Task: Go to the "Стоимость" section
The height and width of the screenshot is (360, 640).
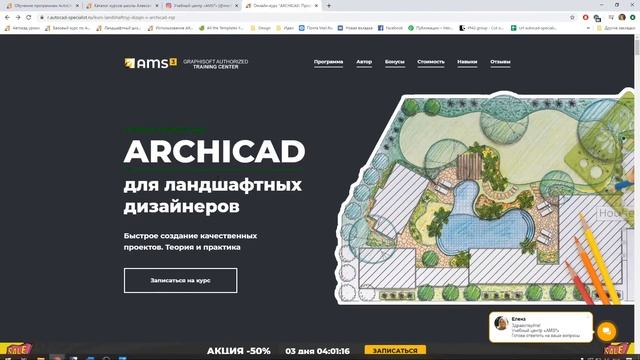Action: click(x=431, y=62)
